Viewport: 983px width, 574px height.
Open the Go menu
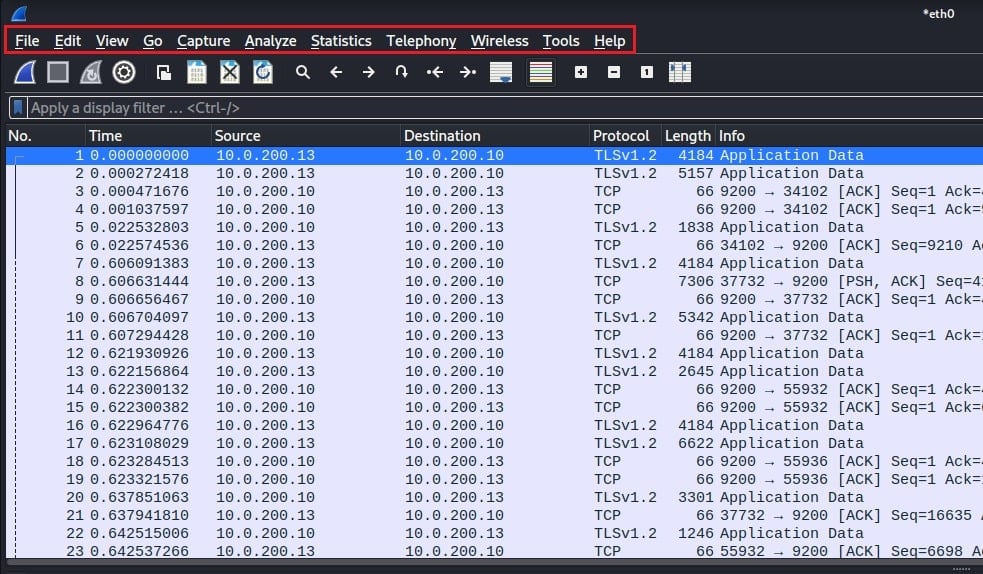[x=152, y=41]
